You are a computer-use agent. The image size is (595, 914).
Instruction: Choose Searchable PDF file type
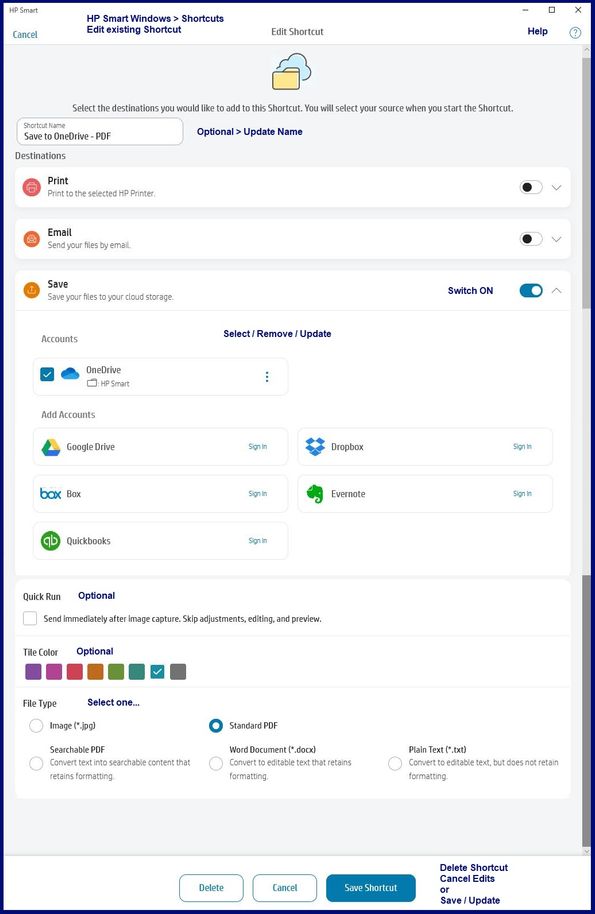(x=36, y=764)
